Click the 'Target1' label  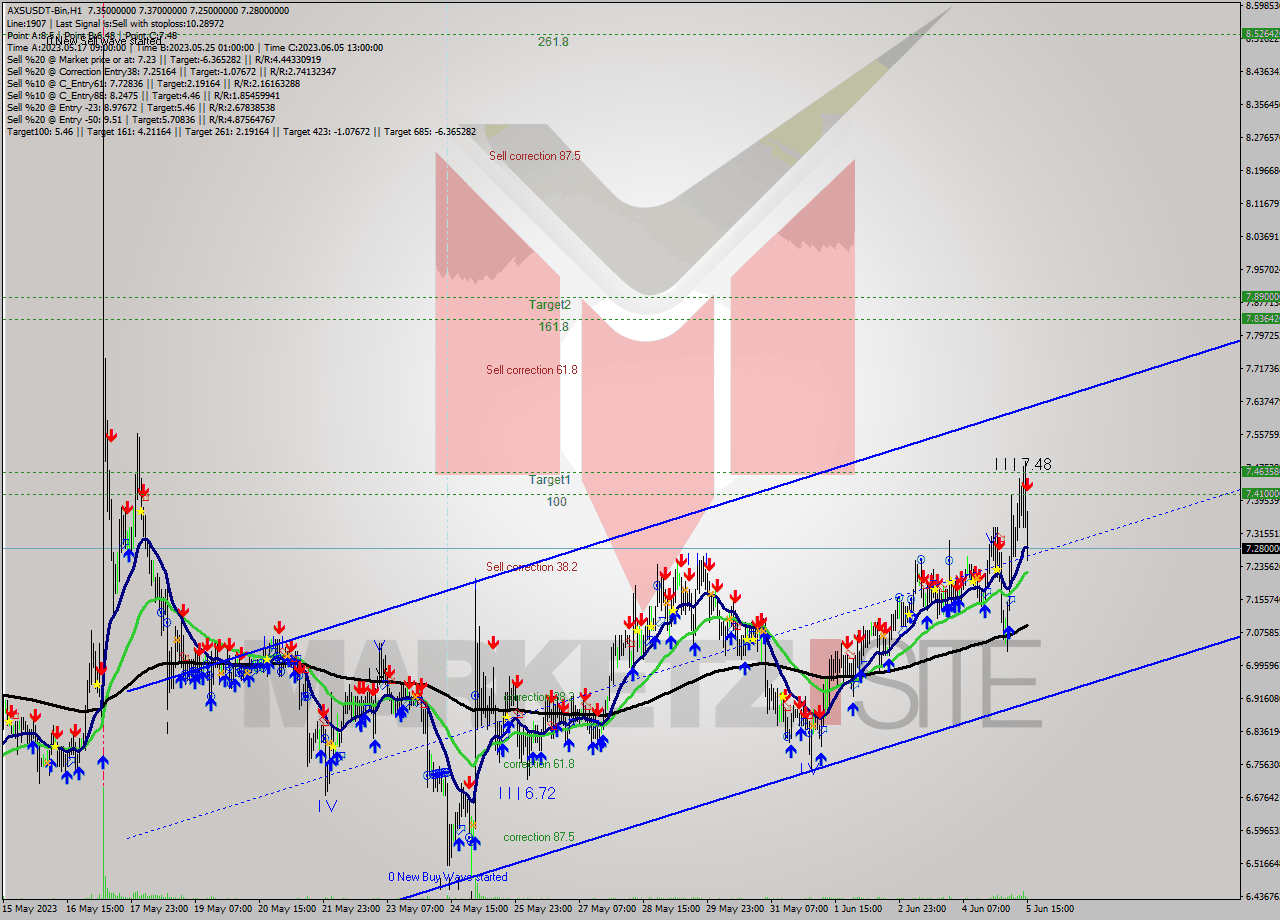click(550, 480)
